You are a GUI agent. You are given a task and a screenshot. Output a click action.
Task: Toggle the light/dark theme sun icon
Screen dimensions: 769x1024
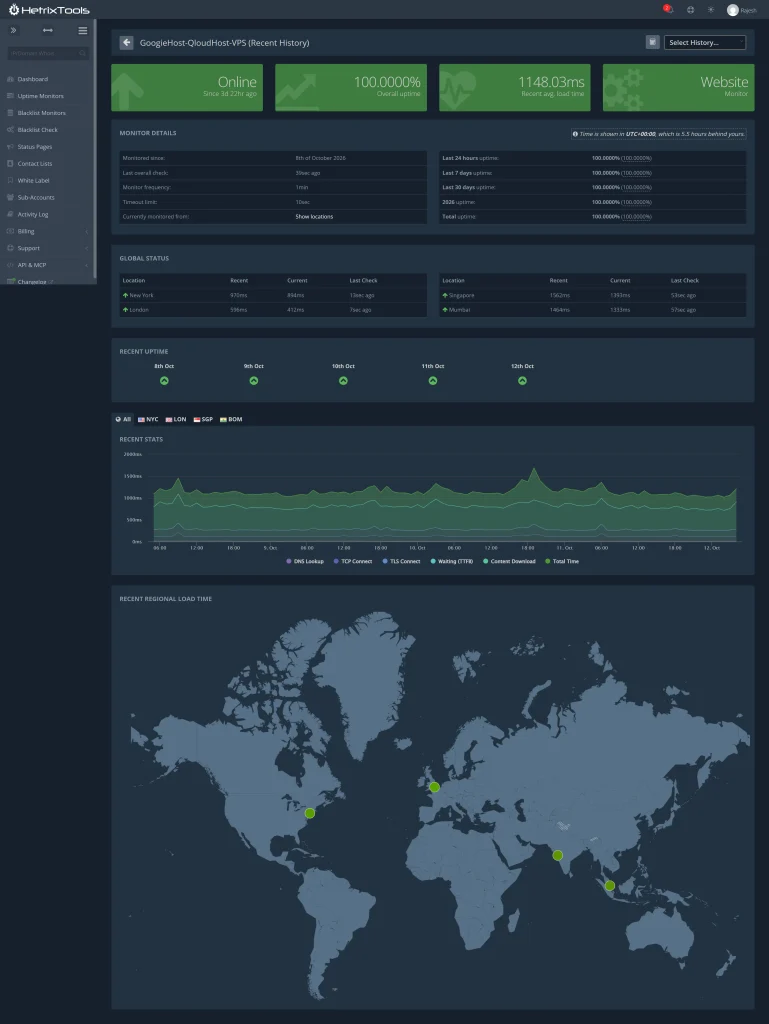710,10
